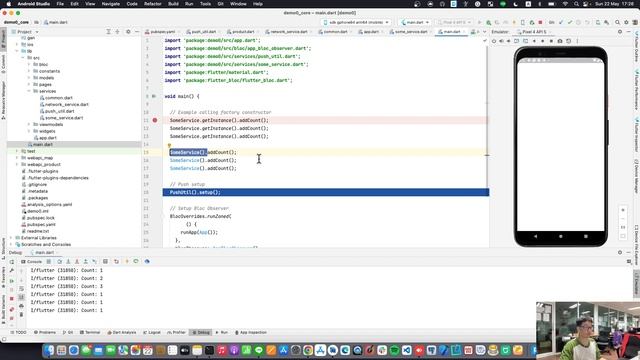The width and height of the screenshot is (640, 360).
Task: Toggle breakpoint on line 11
Action: pyautogui.click(x=155, y=120)
